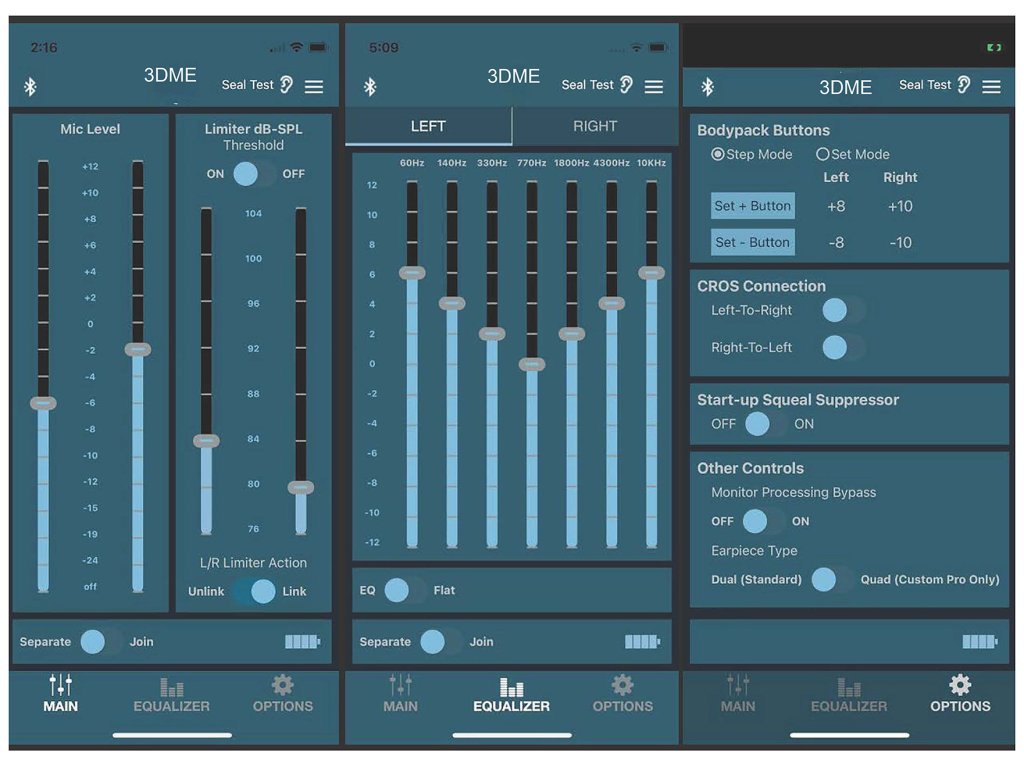Toggle CROS Right-To-Left switch
The height and width of the screenshot is (768, 1024).
tap(844, 347)
